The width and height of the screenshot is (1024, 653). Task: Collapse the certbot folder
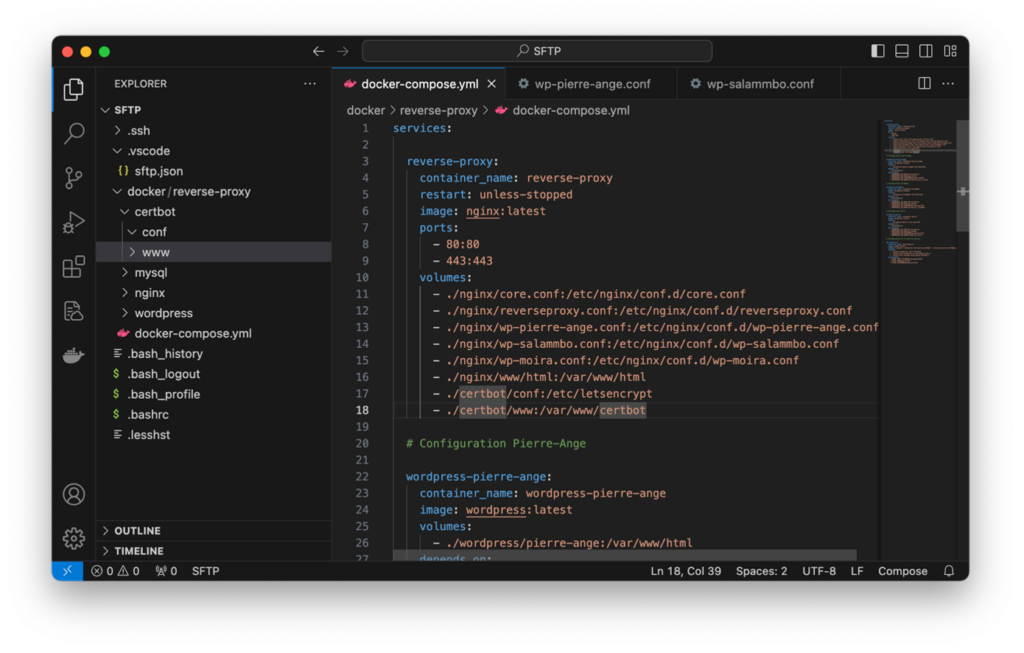click(214, 212)
